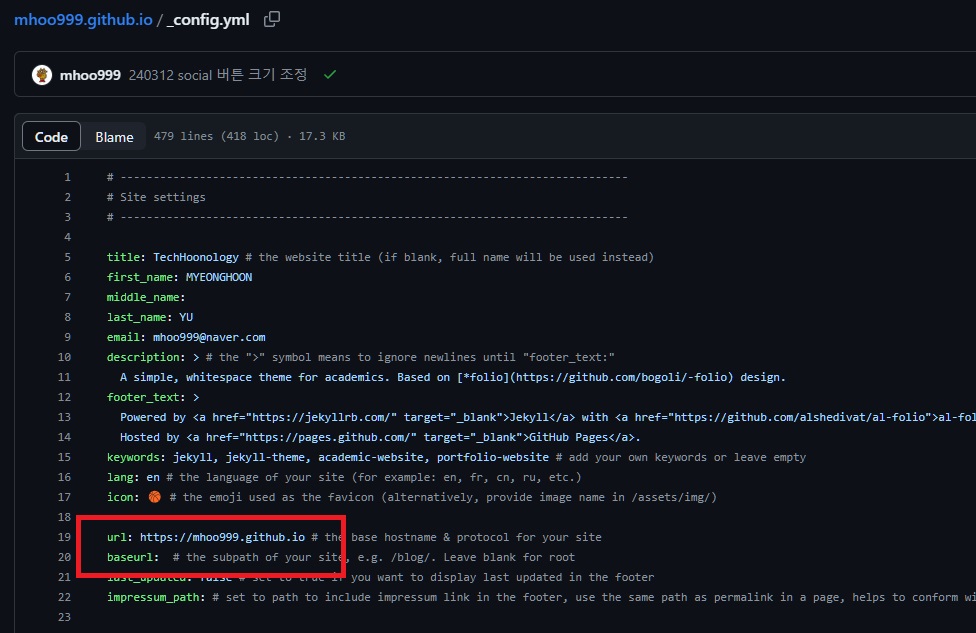Select line number 19 for the url setting
This screenshot has width=976, height=633.
coord(64,537)
